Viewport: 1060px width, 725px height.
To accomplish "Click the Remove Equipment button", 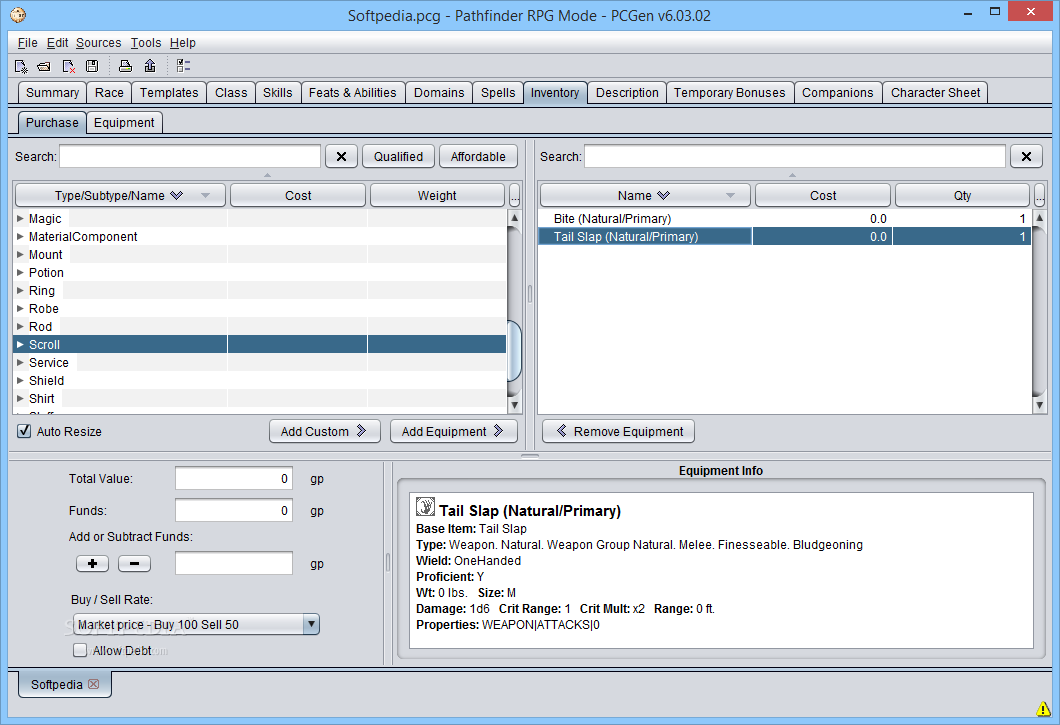I will pos(619,431).
